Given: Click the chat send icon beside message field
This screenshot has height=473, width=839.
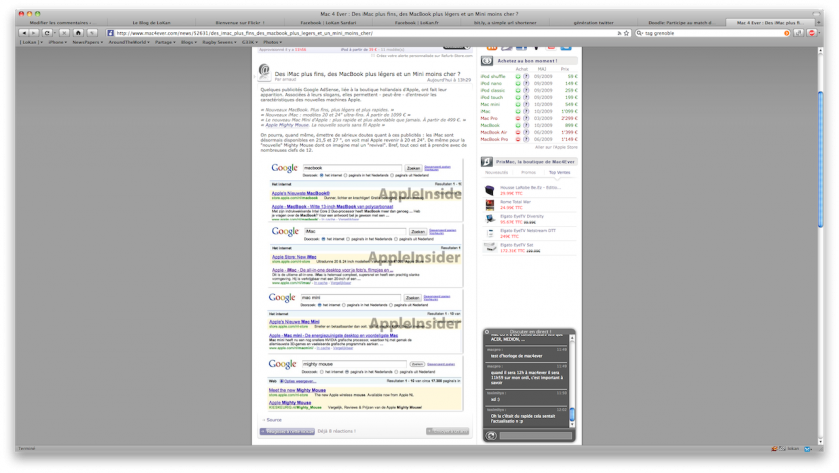Looking at the screenshot, I should (491, 436).
